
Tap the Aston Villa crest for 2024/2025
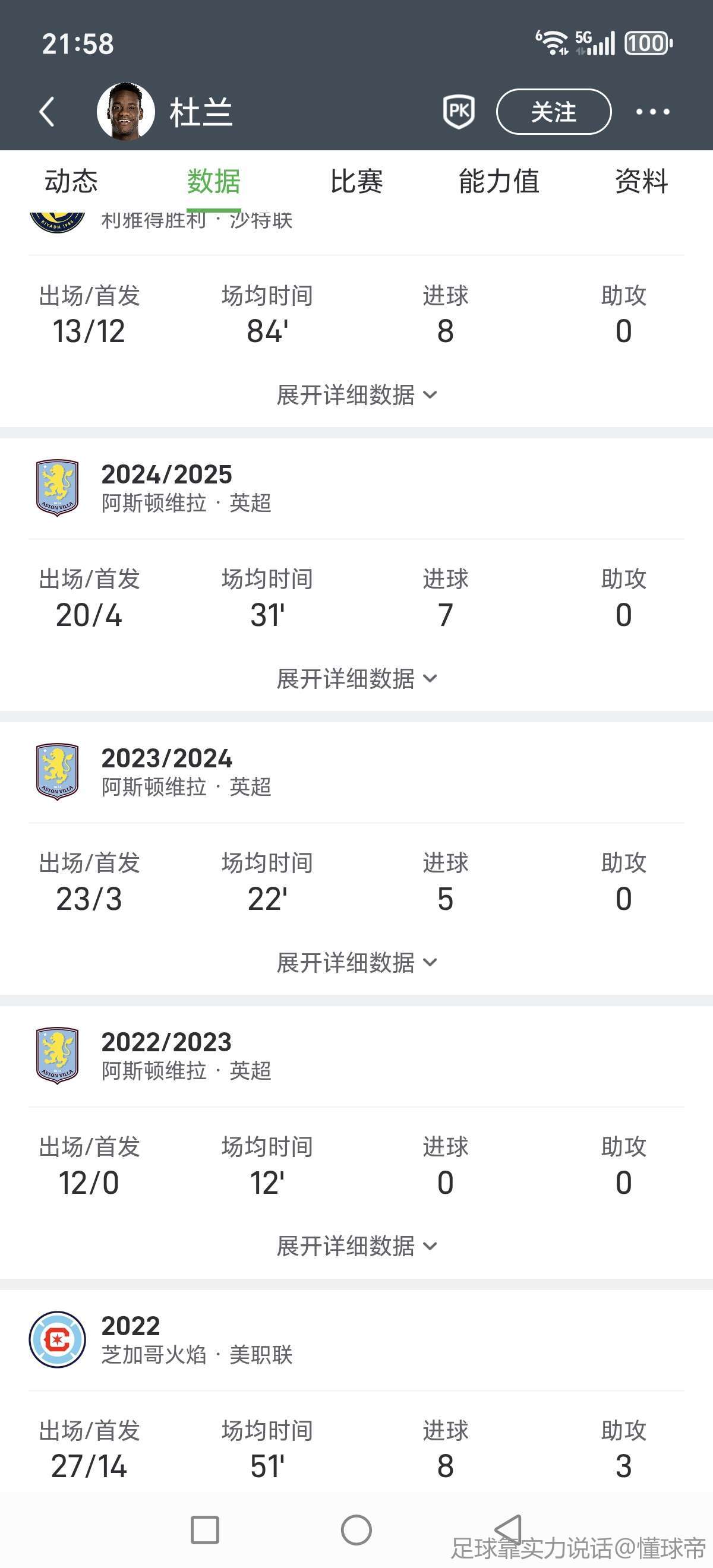57,488
